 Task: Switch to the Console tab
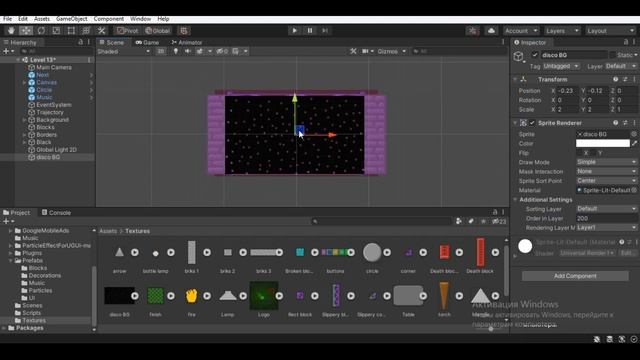[x=56, y=213]
